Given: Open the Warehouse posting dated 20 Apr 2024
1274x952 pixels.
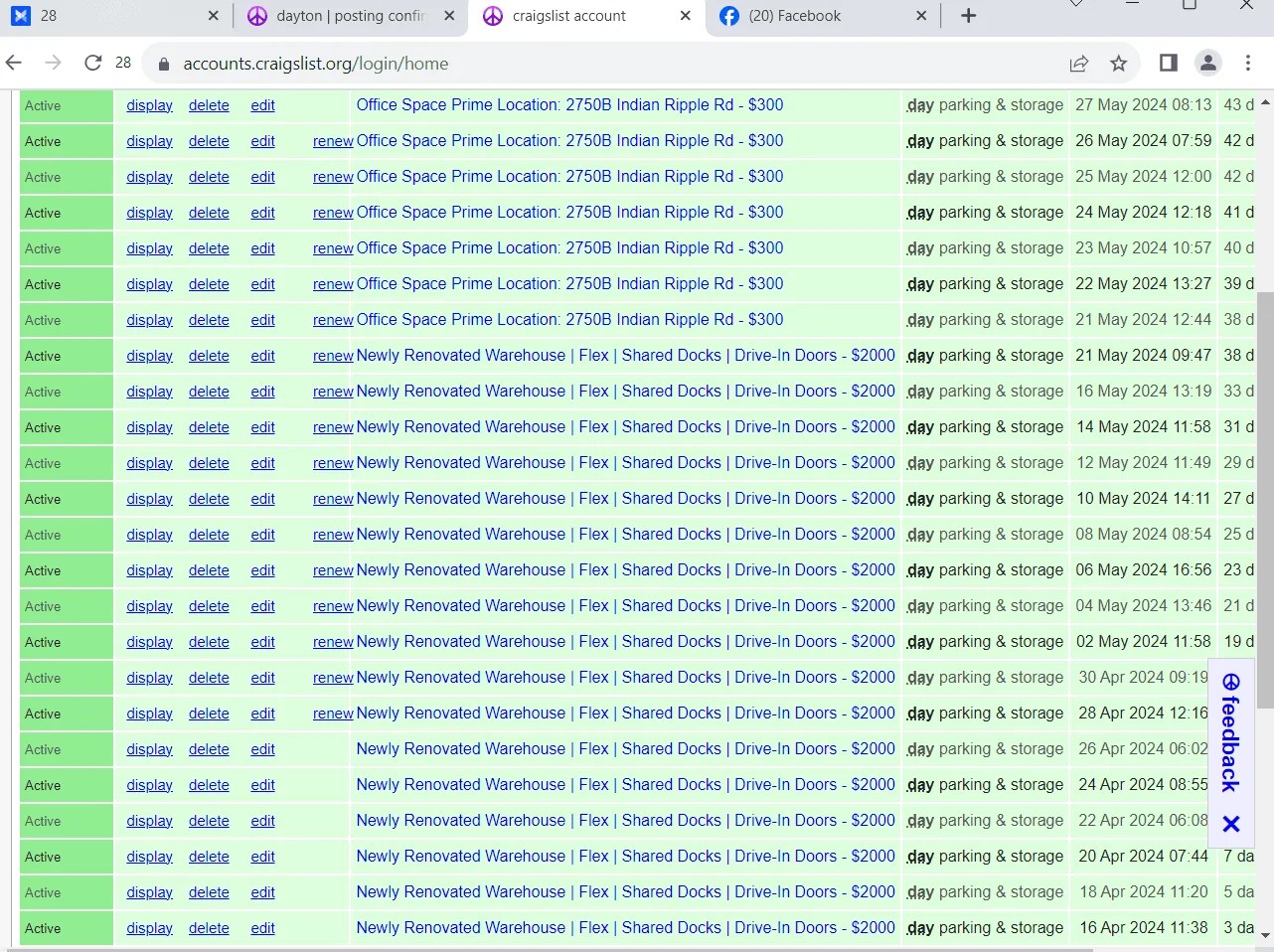Looking at the screenshot, I should (x=626, y=857).
